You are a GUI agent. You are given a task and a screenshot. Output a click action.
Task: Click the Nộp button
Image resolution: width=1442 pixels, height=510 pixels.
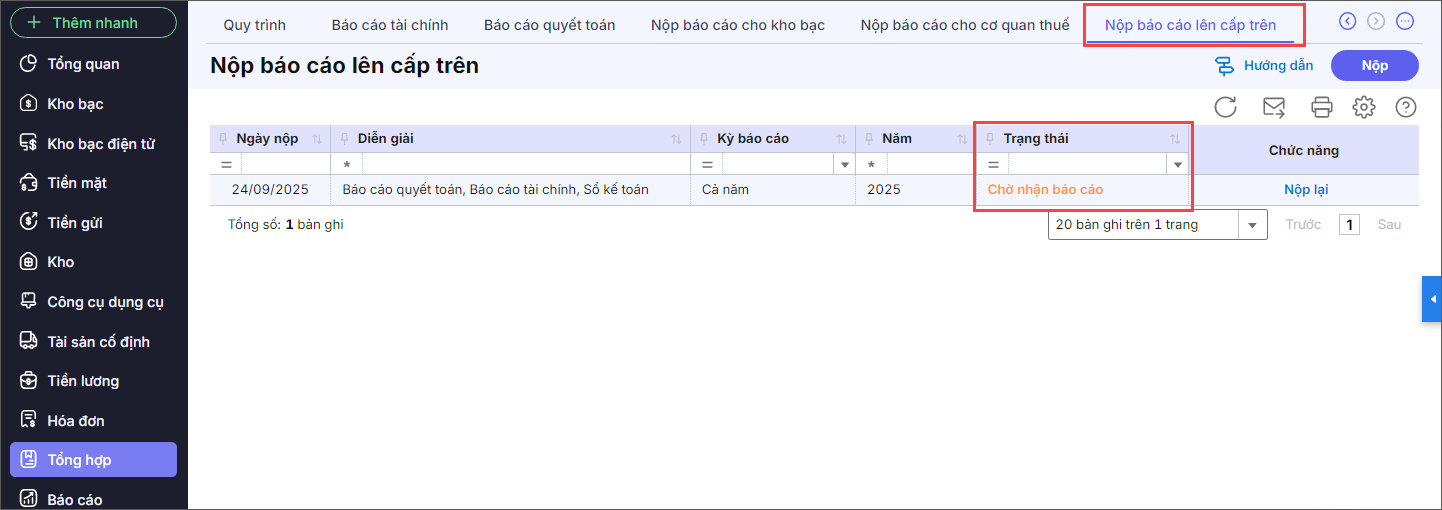pyautogui.click(x=1374, y=66)
